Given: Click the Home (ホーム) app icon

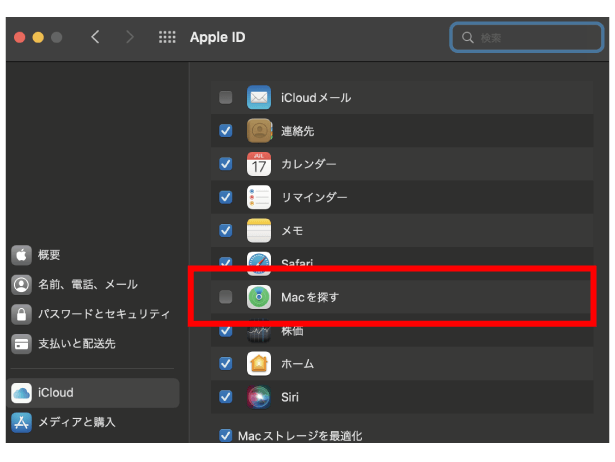Looking at the screenshot, I should pos(259,363).
